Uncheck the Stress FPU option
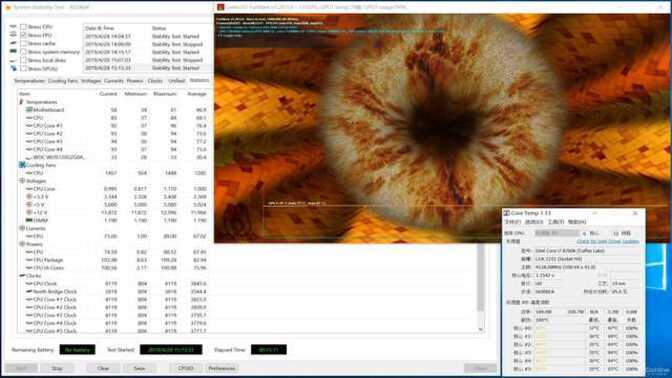 point(23,35)
